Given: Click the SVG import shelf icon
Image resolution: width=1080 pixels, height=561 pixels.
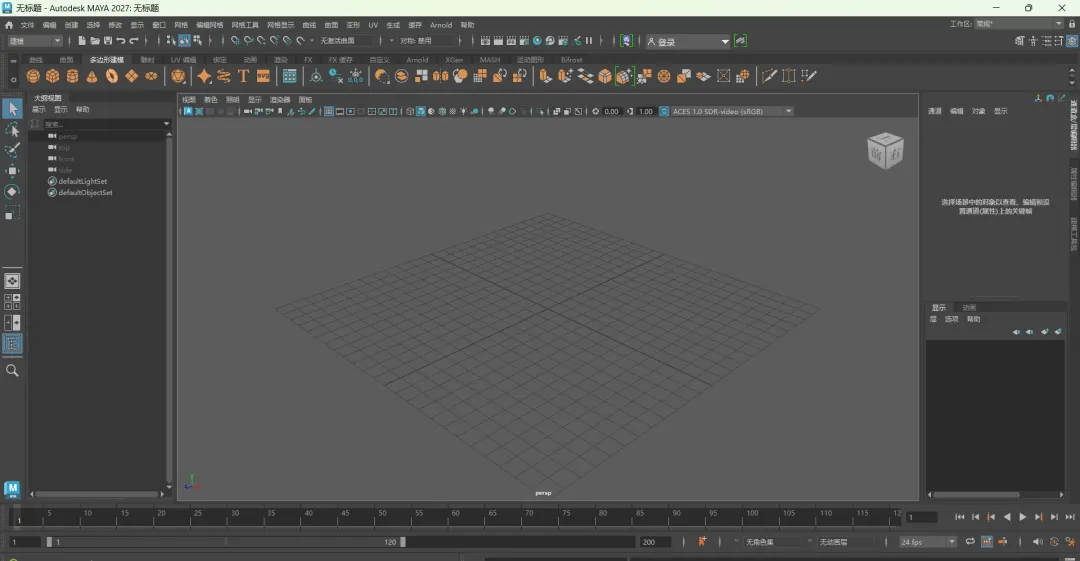Looking at the screenshot, I should click(x=263, y=76).
